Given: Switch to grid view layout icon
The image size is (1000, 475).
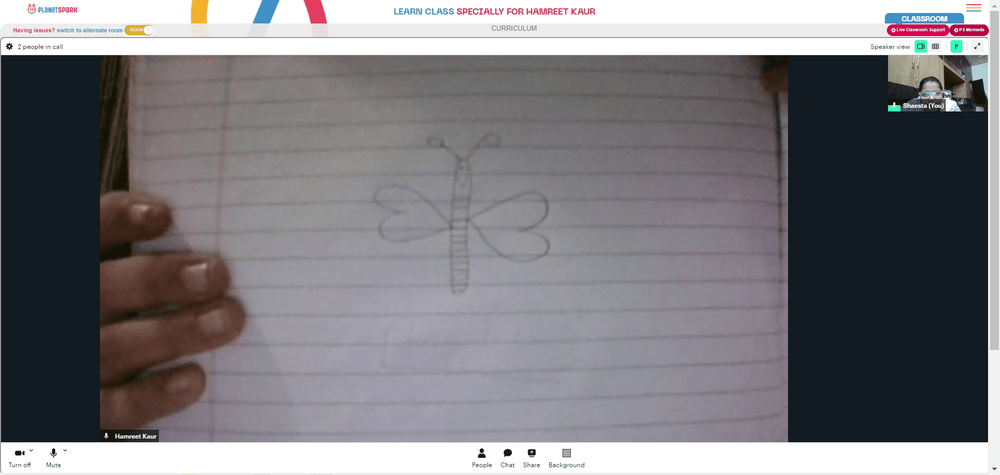Looking at the screenshot, I should pyautogui.click(x=936, y=47).
